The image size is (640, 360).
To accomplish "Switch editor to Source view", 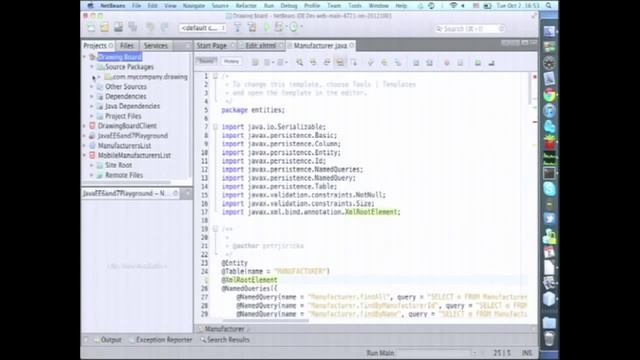I will click(206, 61).
